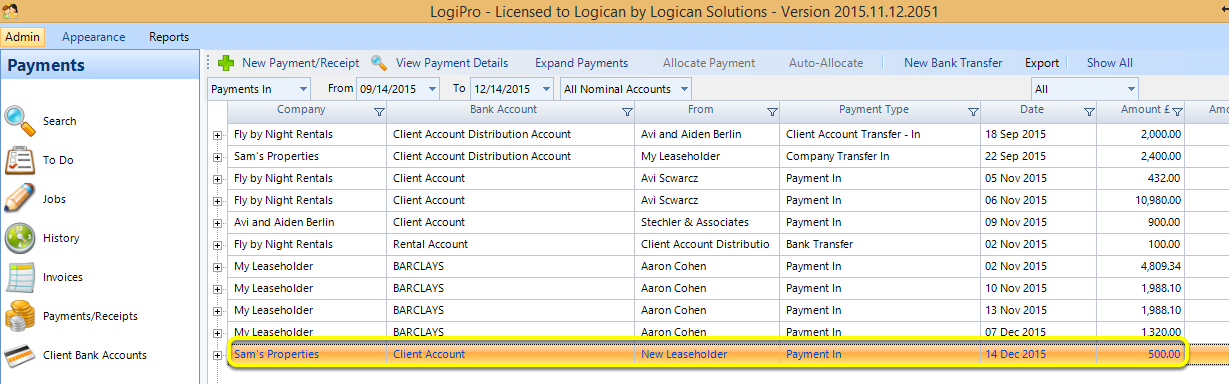The width and height of the screenshot is (1229, 384).
Task: Click View Payment Details button
Action: tap(452, 63)
